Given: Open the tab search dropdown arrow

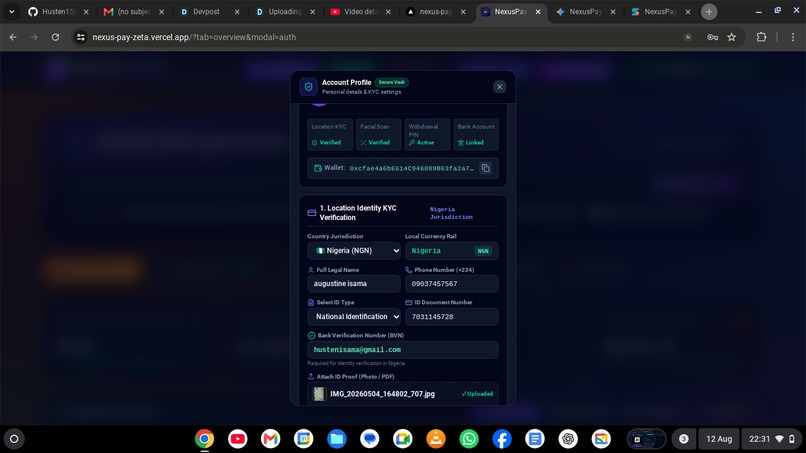Looking at the screenshot, I should [11, 12].
